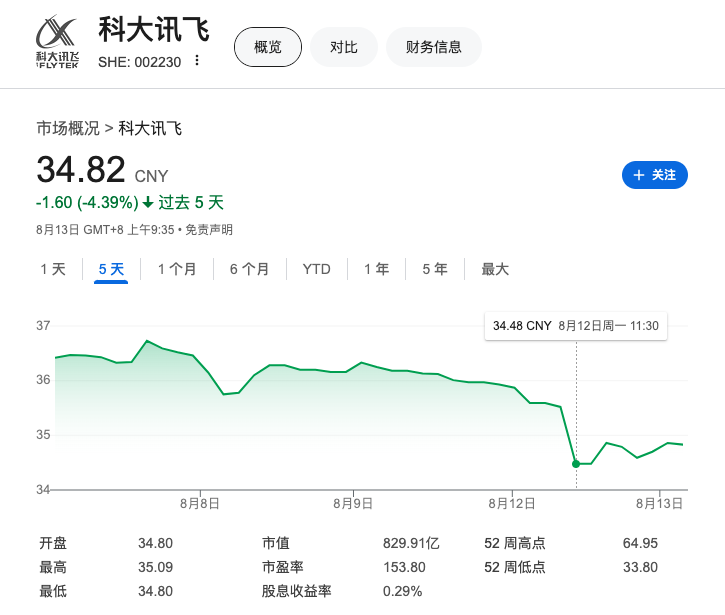Click the SHE: 002230 ticker text
725x615 pixels.
(x=140, y=62)
